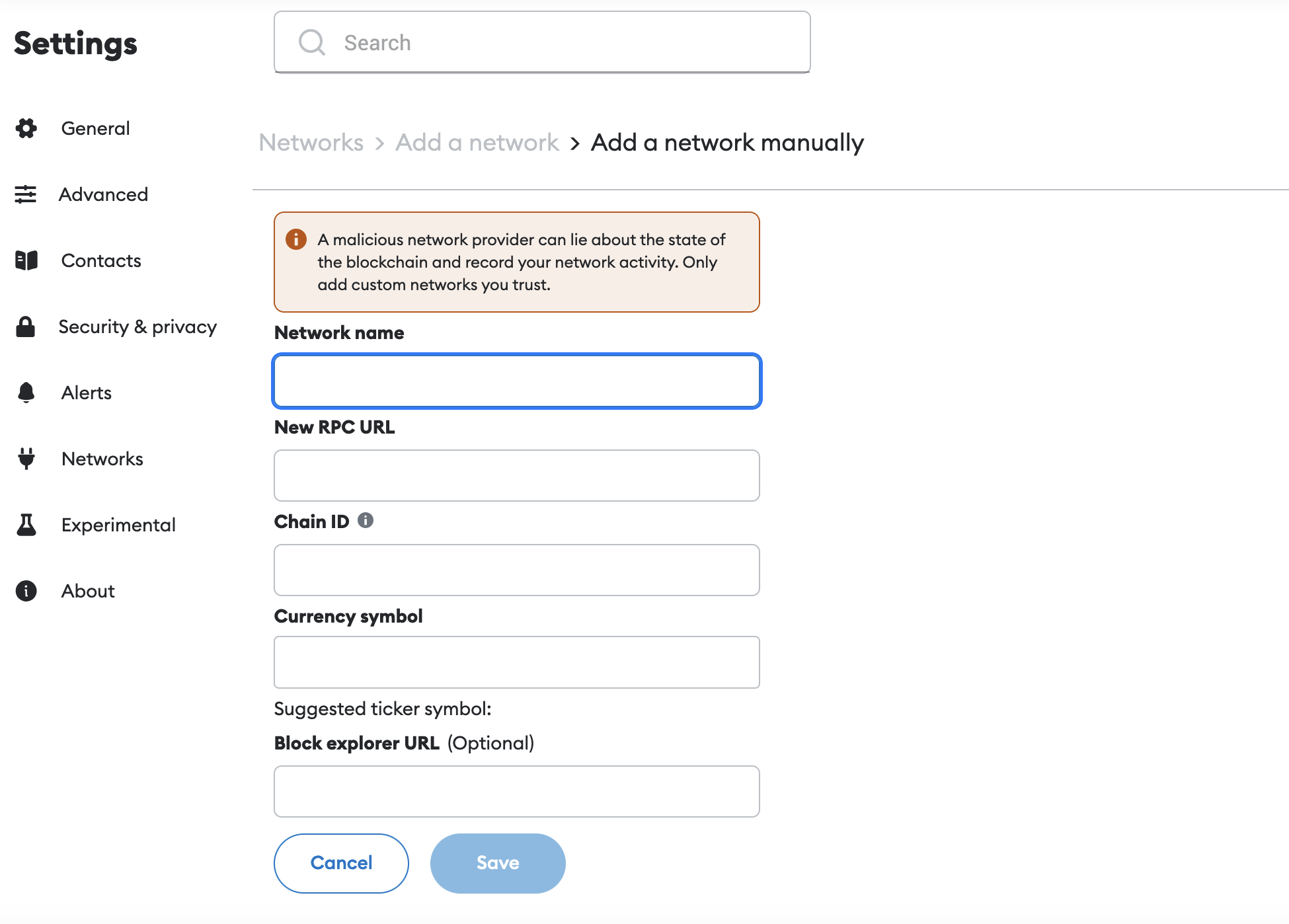Click the Experimental flask icon
Image resolution: width=1289 pixels, height=924 pixels.
[26, 525]
